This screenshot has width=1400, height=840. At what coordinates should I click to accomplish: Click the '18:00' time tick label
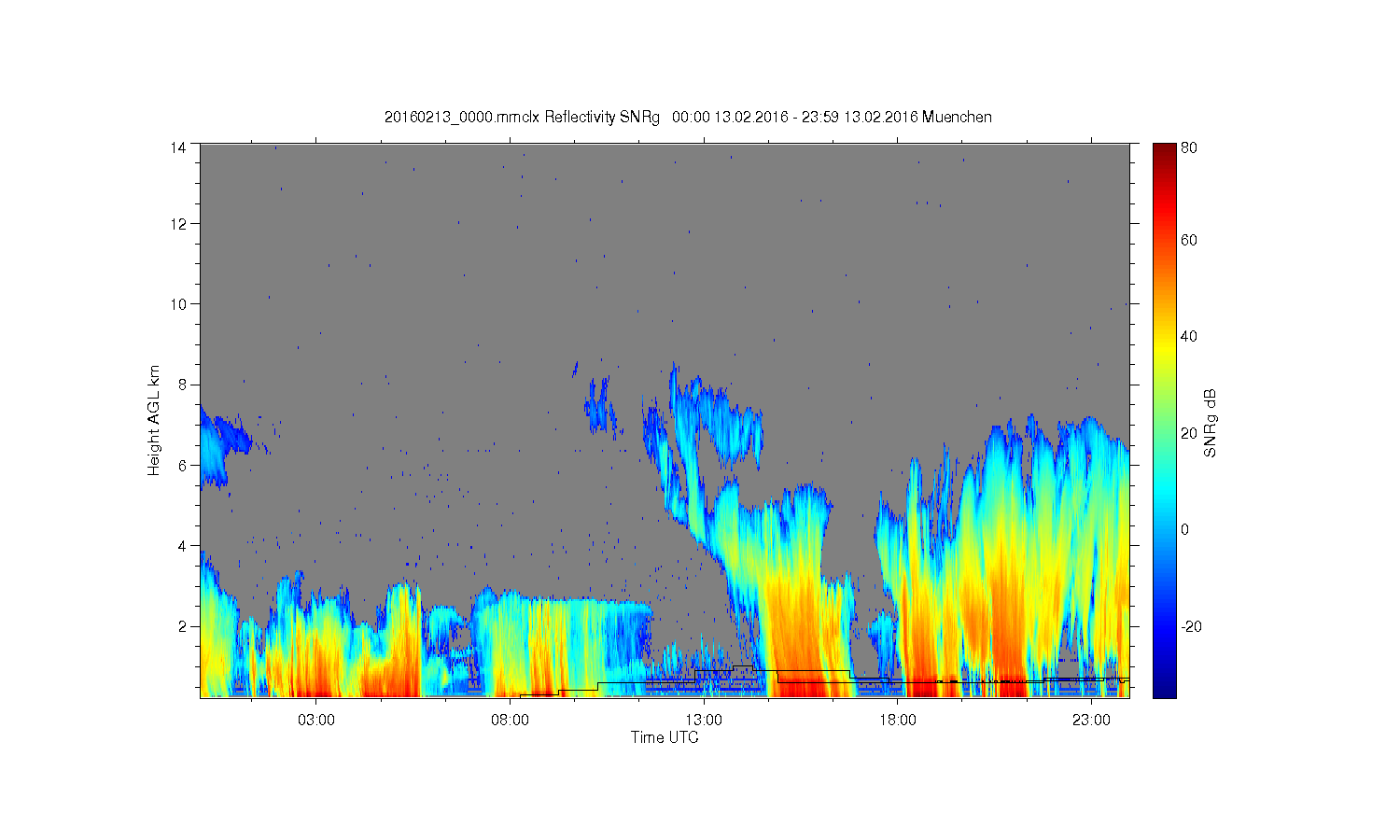(897, 720)
